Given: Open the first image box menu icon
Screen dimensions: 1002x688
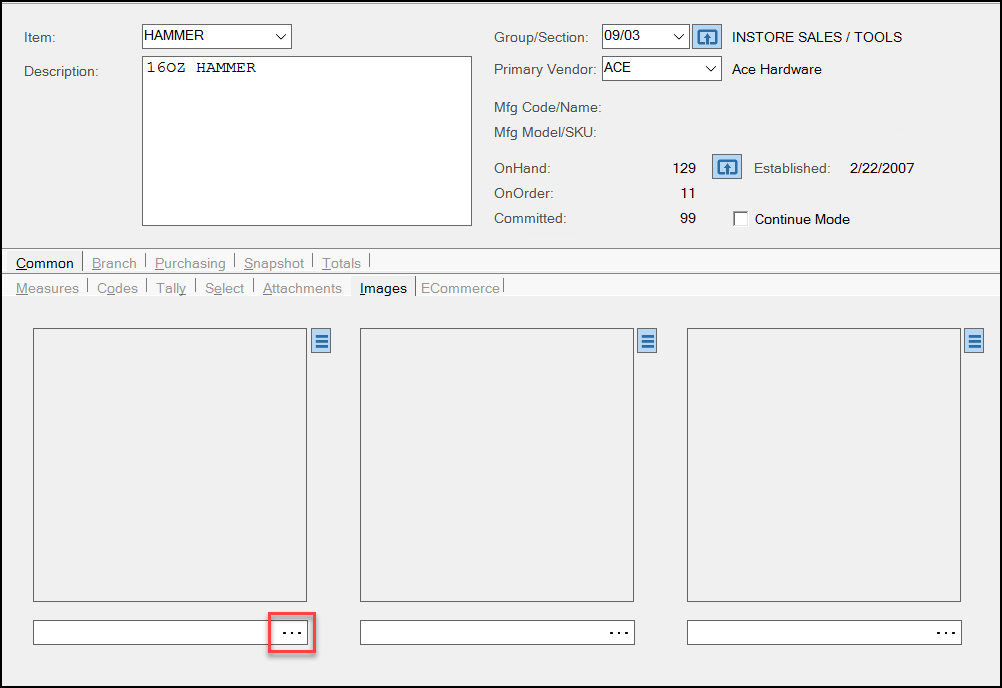Looking at the screenshot, I should [321, 341].
